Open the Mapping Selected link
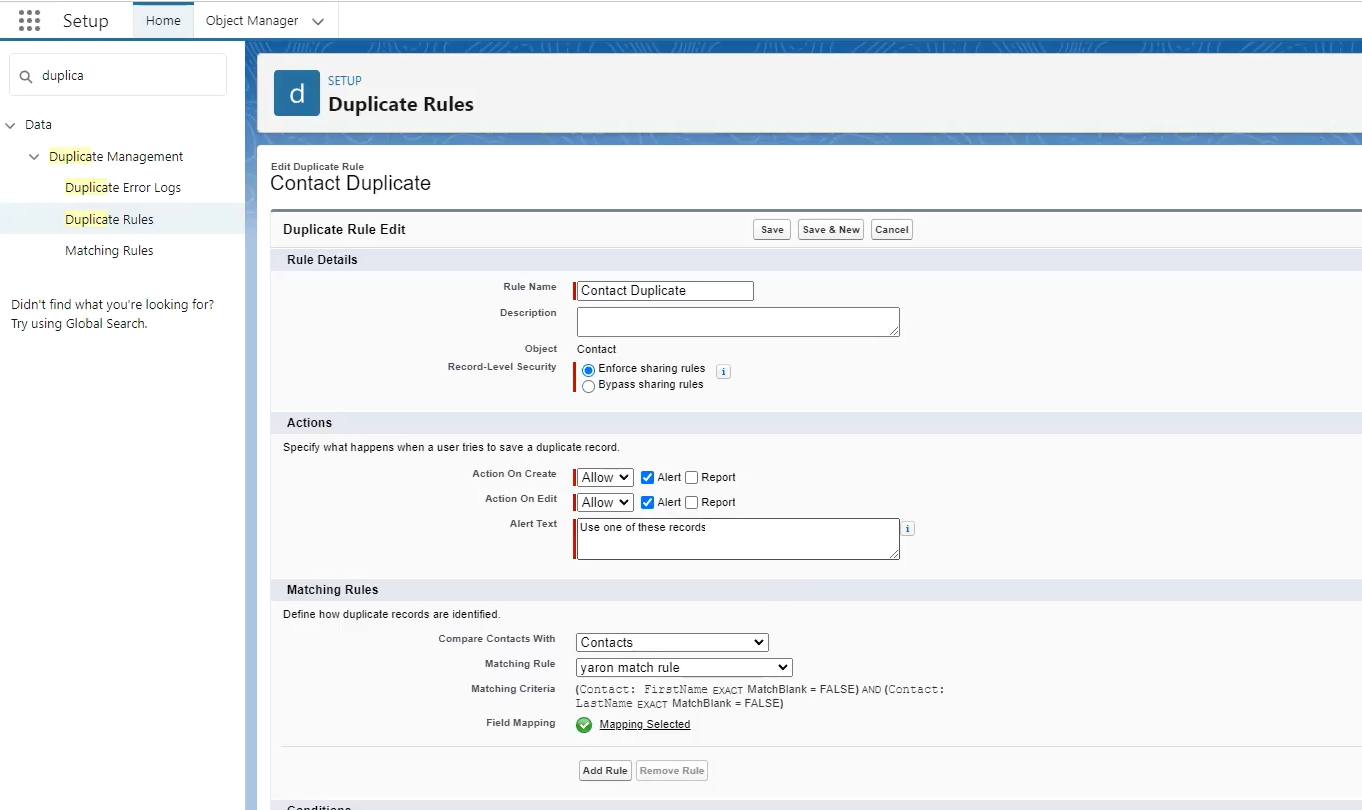The image size is (1362, 810). coord(645,724)
